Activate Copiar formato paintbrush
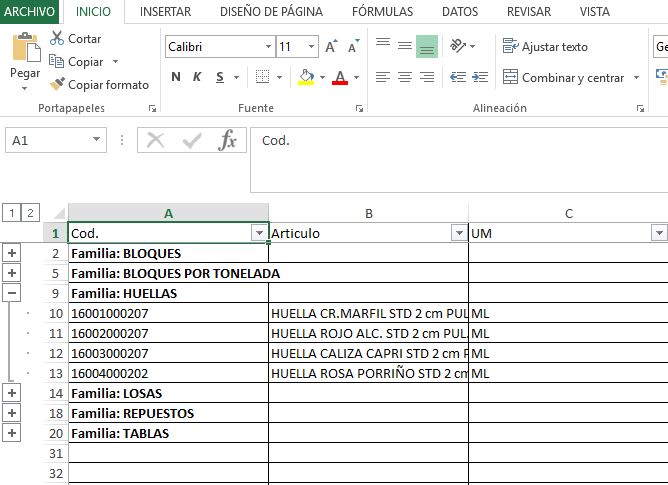 tap(99, 85)
